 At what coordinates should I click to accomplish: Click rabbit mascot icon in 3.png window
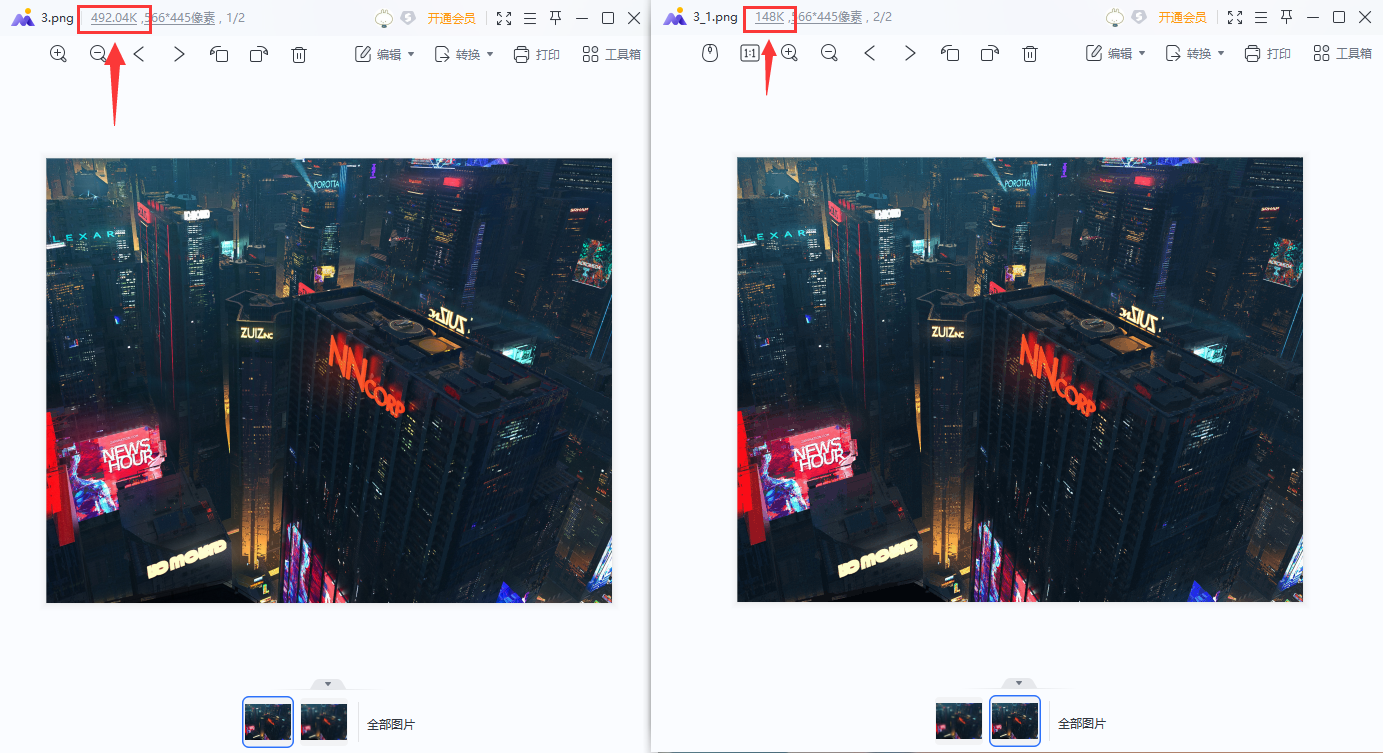[x=384, y=18]
